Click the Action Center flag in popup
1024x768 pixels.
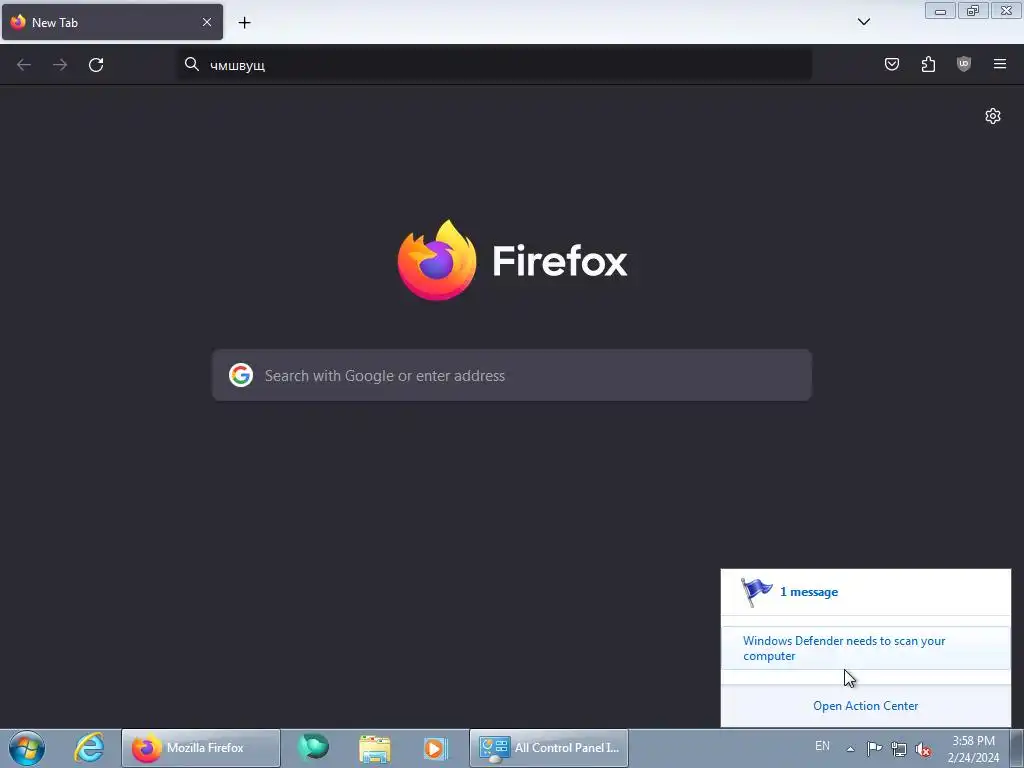(756, 592)
